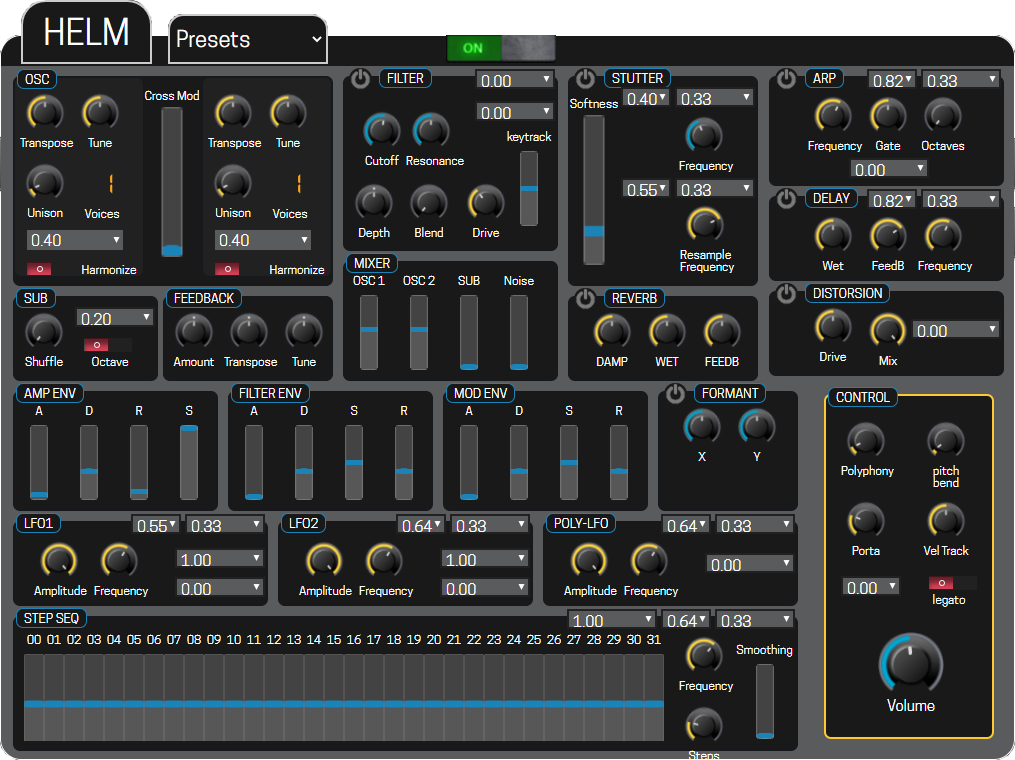This screenshot has width=1015, height=760.
Task: Open the Sub 0.20 dropdown
Action: 115,319
